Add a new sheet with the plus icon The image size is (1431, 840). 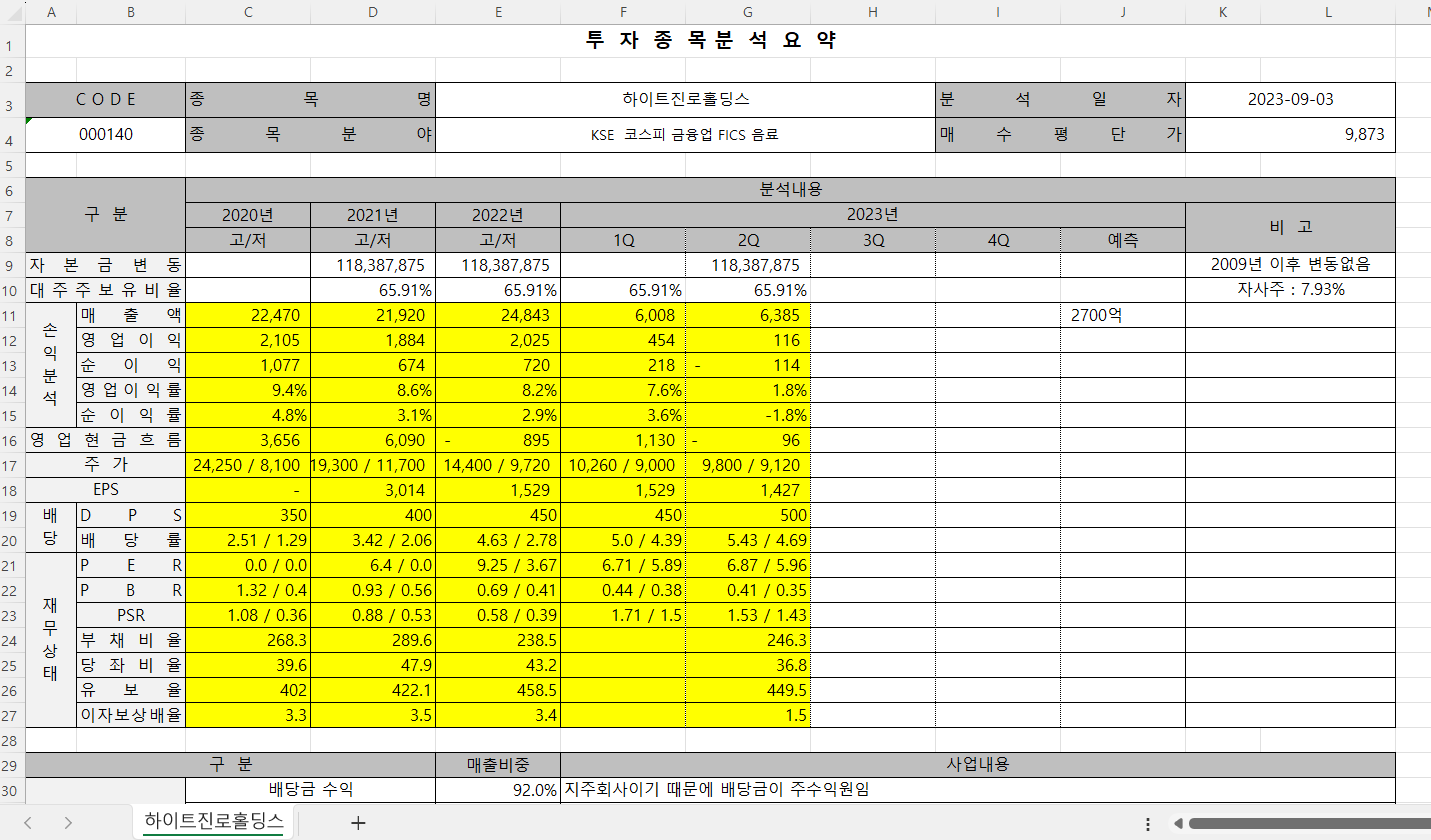358,823
